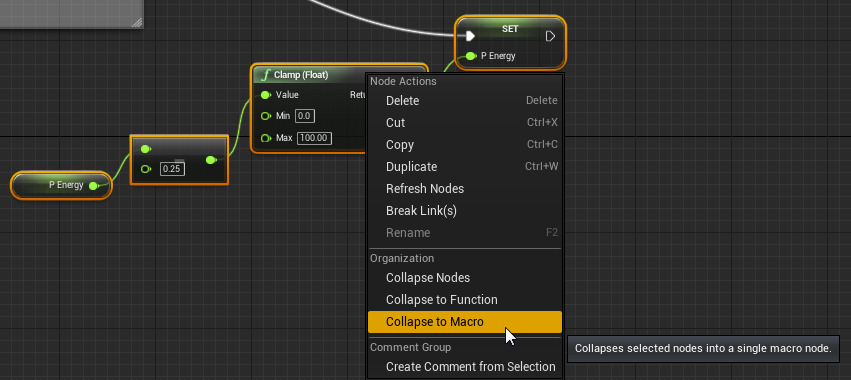The image size is (851, 380).
Task: Click the SET node execution output pin
Action: (x=550, y=36)
